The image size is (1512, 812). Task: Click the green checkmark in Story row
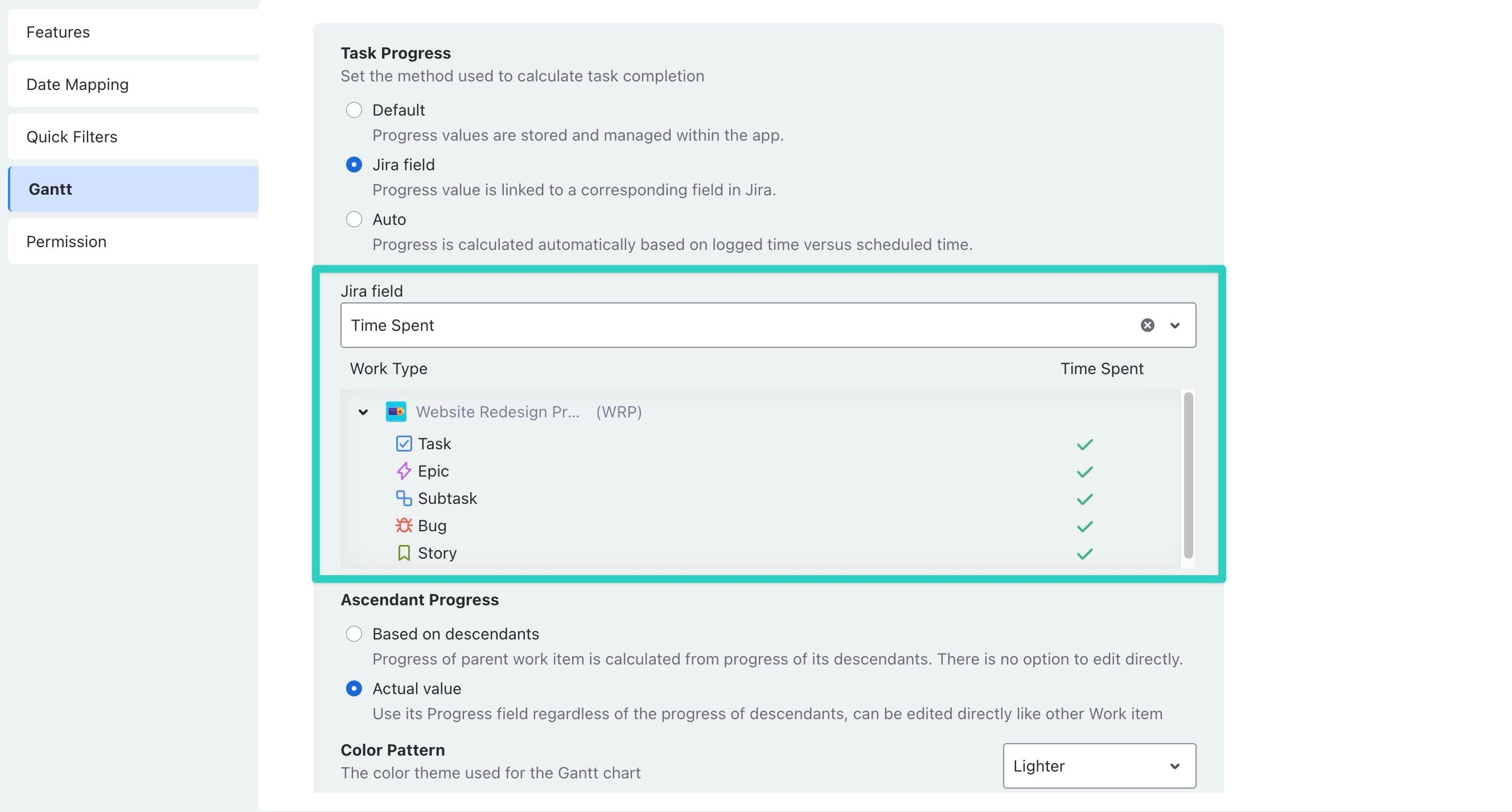(1084, 553)
